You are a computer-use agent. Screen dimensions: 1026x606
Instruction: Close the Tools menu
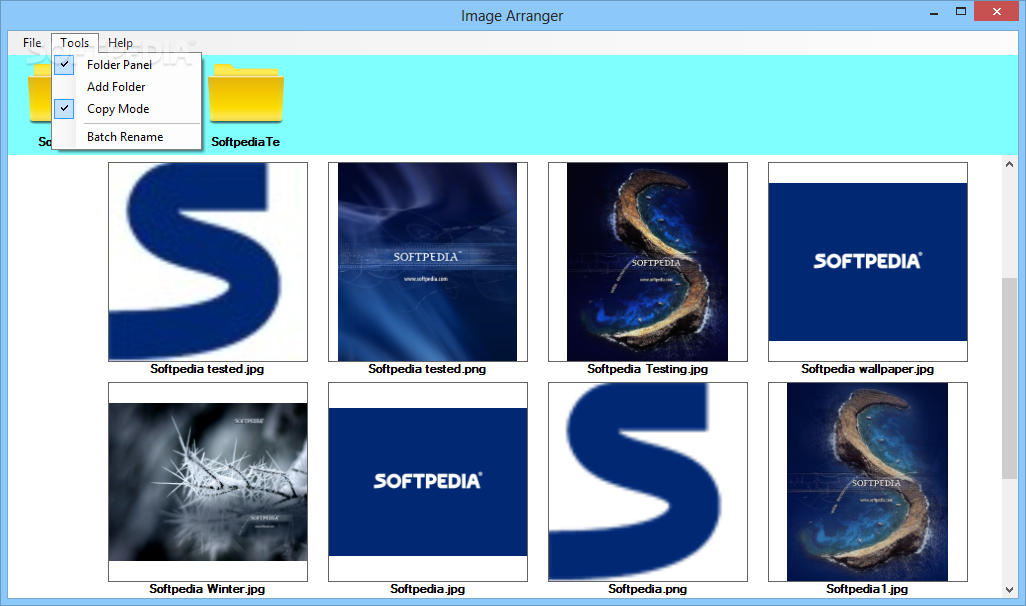point(75,43)
